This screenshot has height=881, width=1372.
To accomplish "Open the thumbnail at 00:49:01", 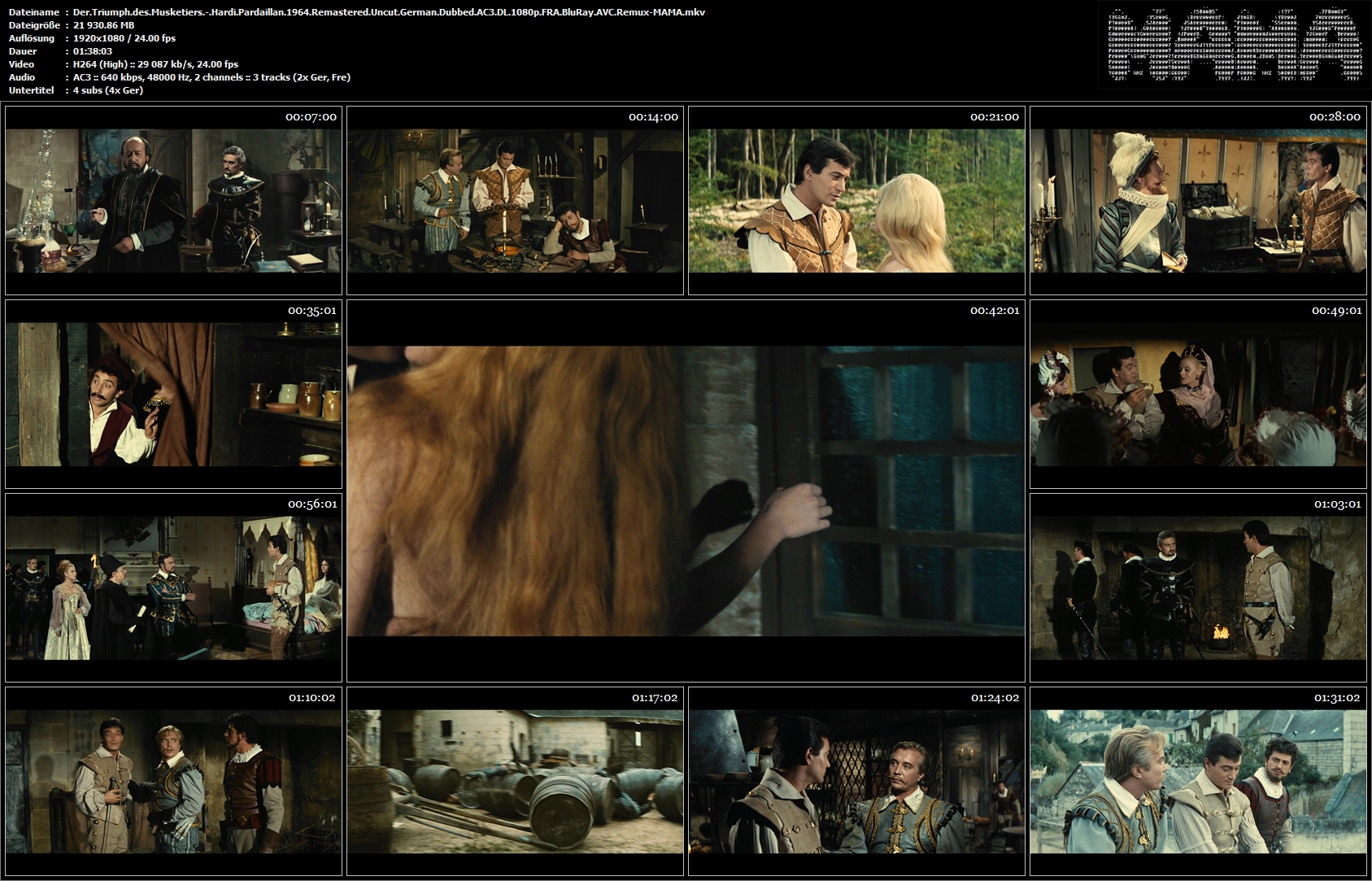I will 1198,394.
